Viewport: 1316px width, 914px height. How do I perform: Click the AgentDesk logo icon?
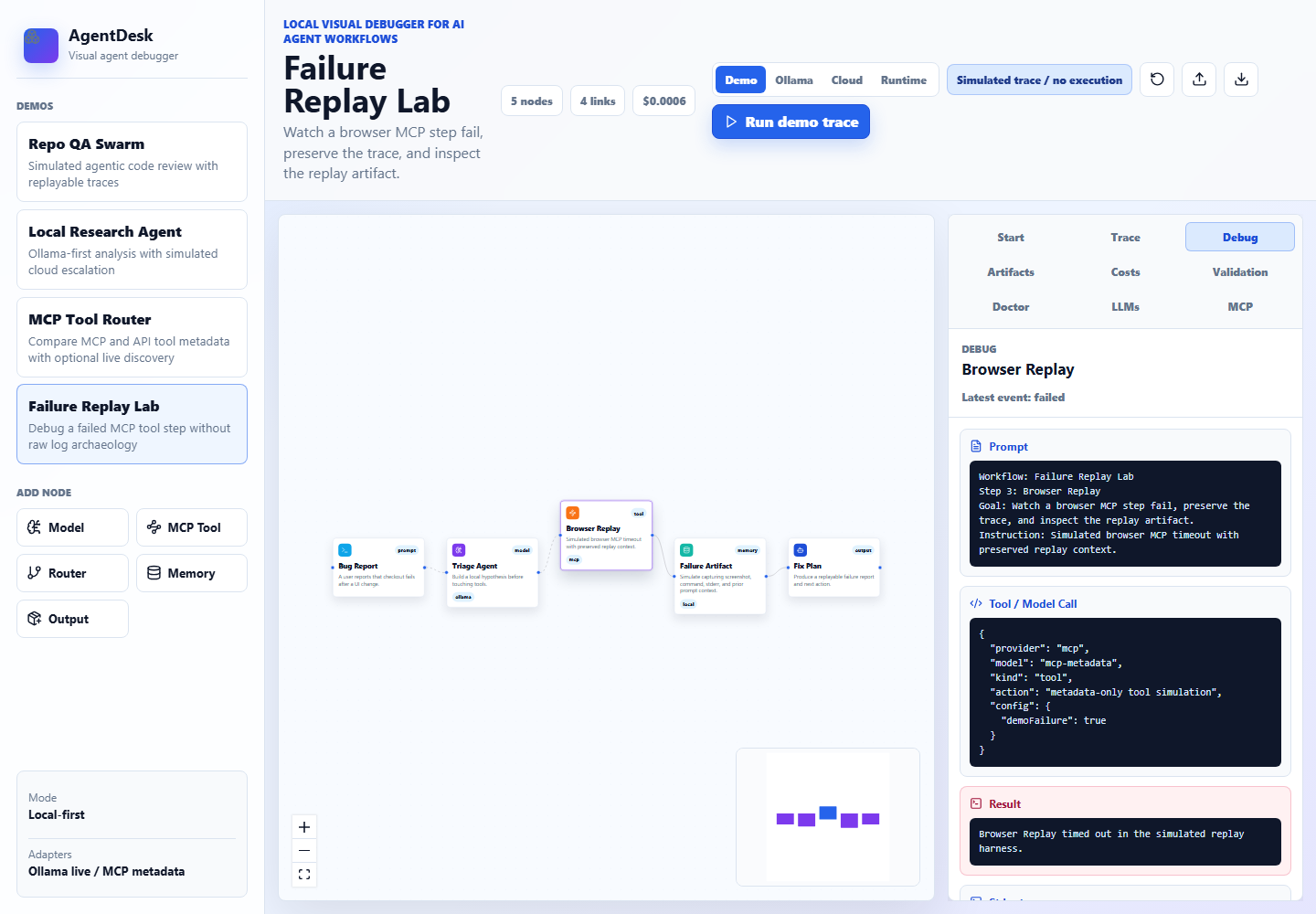click(x=41, y=45)
